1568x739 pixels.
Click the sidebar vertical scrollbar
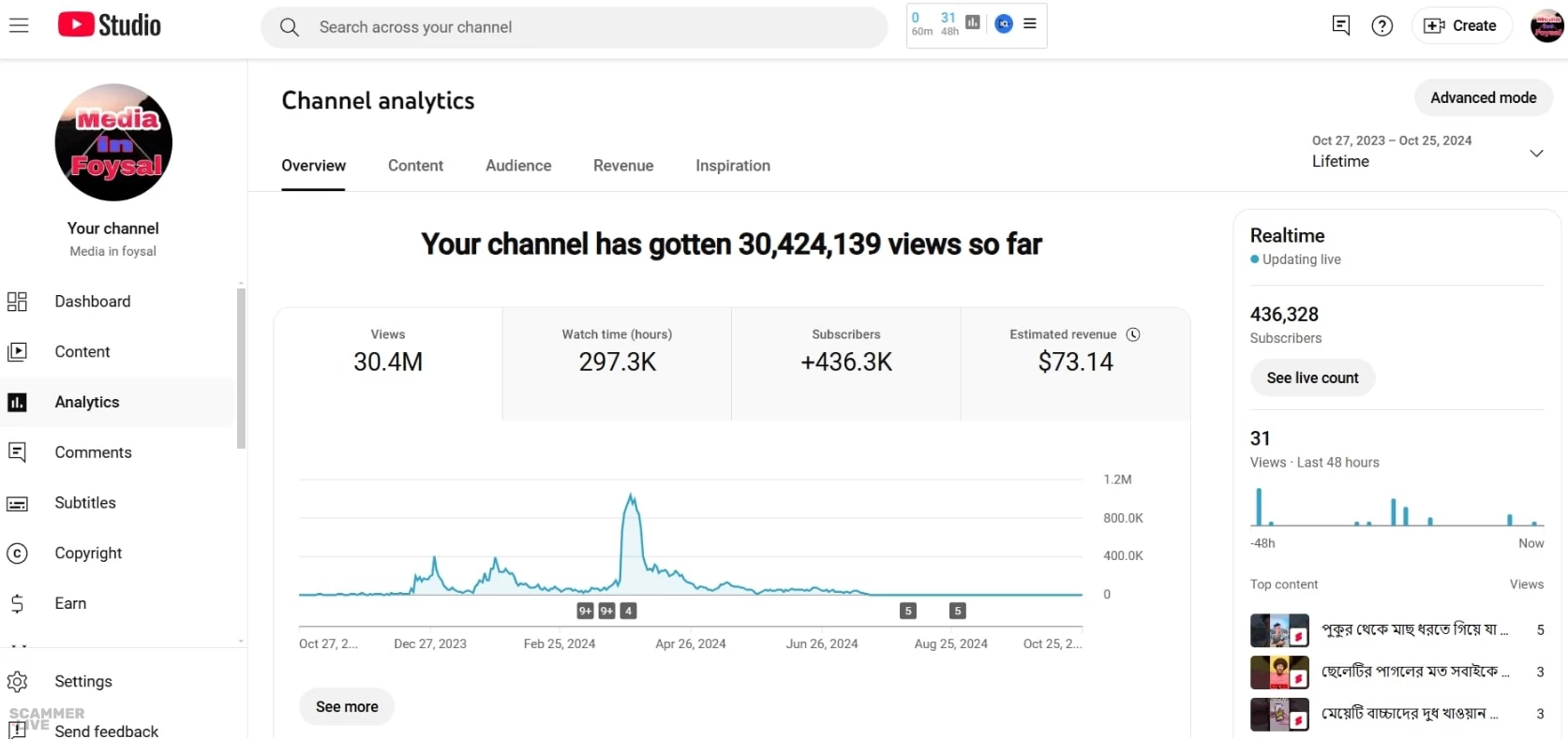pyautogui.click(x=241, y=369)
